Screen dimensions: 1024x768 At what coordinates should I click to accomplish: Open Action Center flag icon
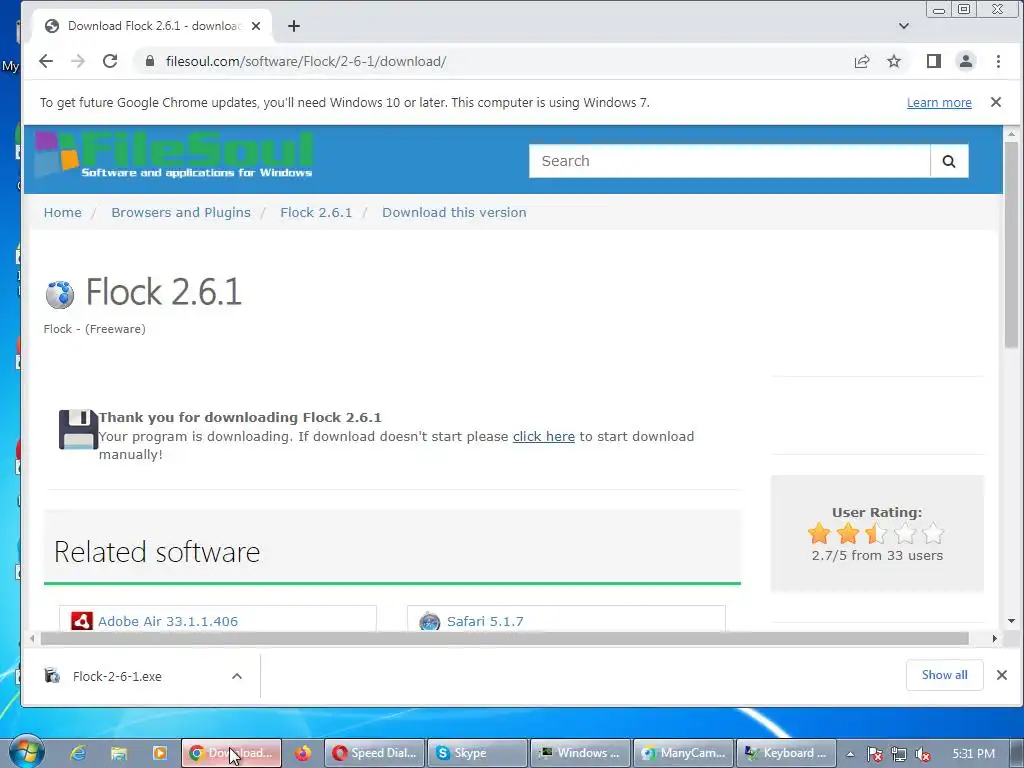[874, 754]
